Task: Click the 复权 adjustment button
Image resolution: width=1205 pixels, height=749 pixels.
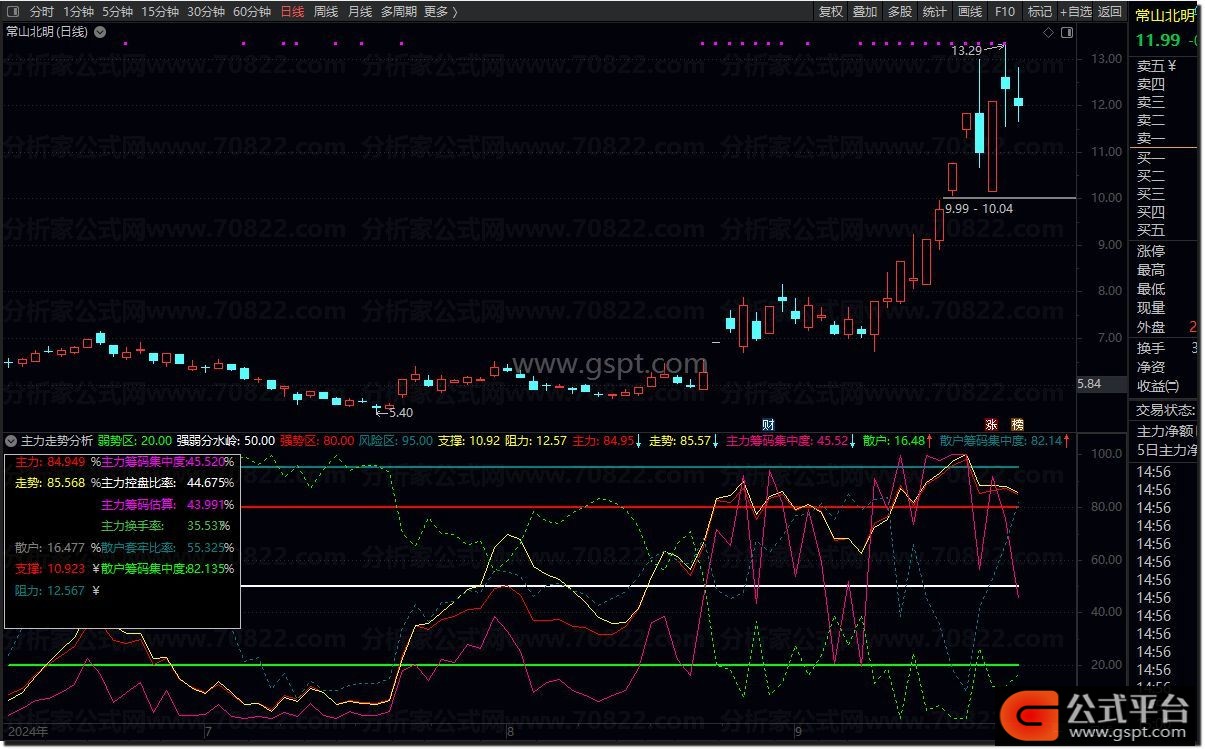Action: click(x=831, y=12)
